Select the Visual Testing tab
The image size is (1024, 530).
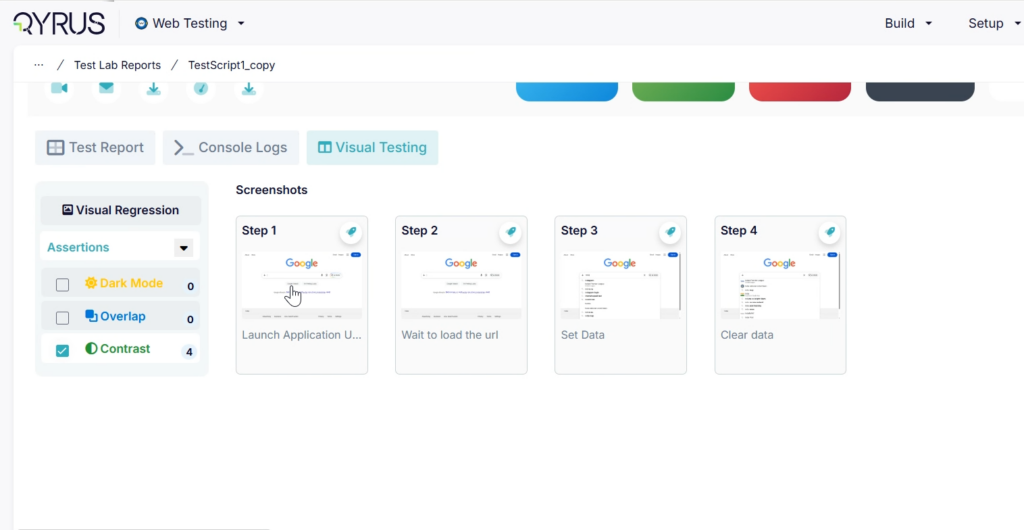click(x=372, y=148)
